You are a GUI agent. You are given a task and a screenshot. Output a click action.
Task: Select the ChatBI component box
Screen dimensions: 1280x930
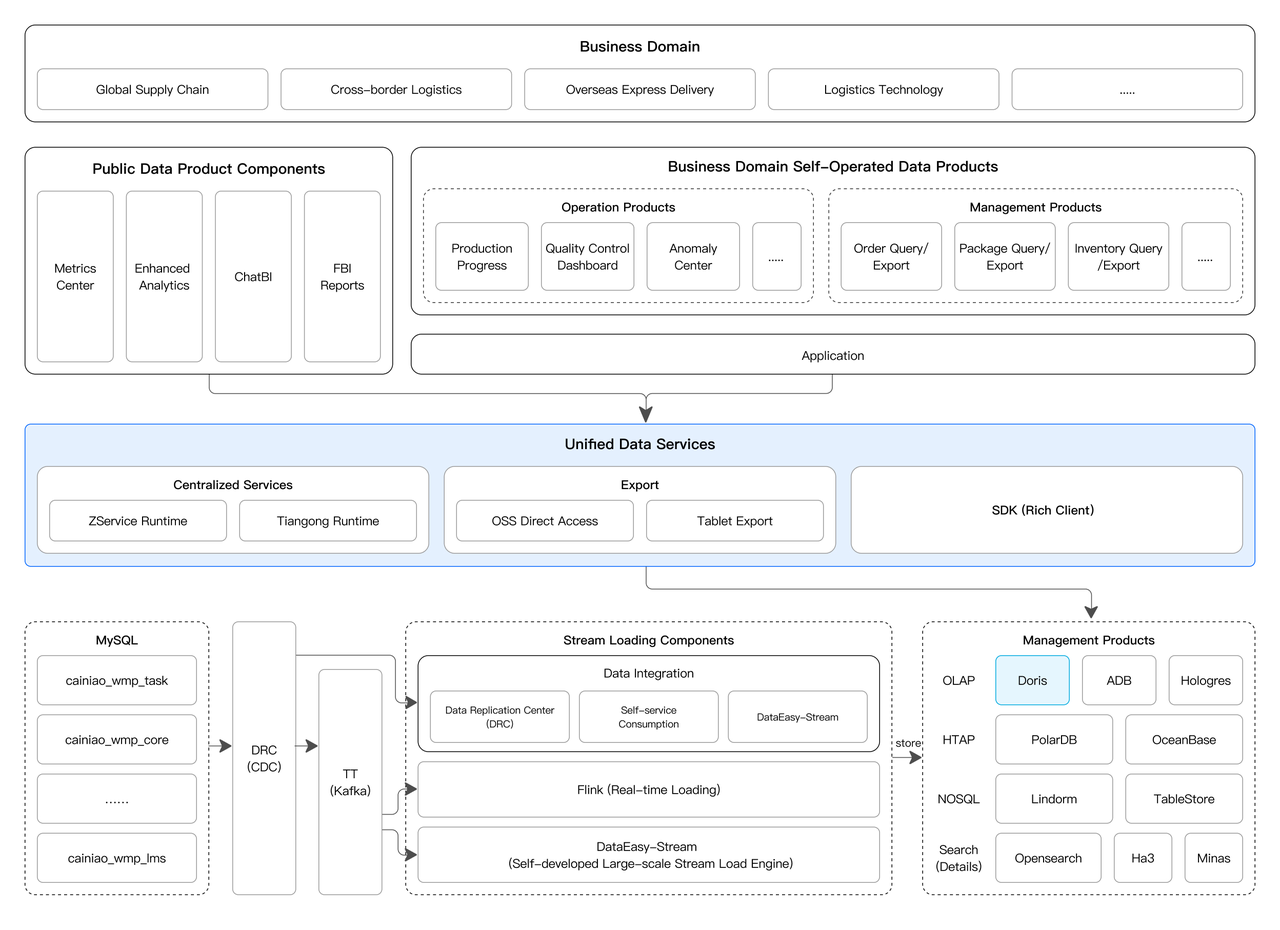click(253, 277)
